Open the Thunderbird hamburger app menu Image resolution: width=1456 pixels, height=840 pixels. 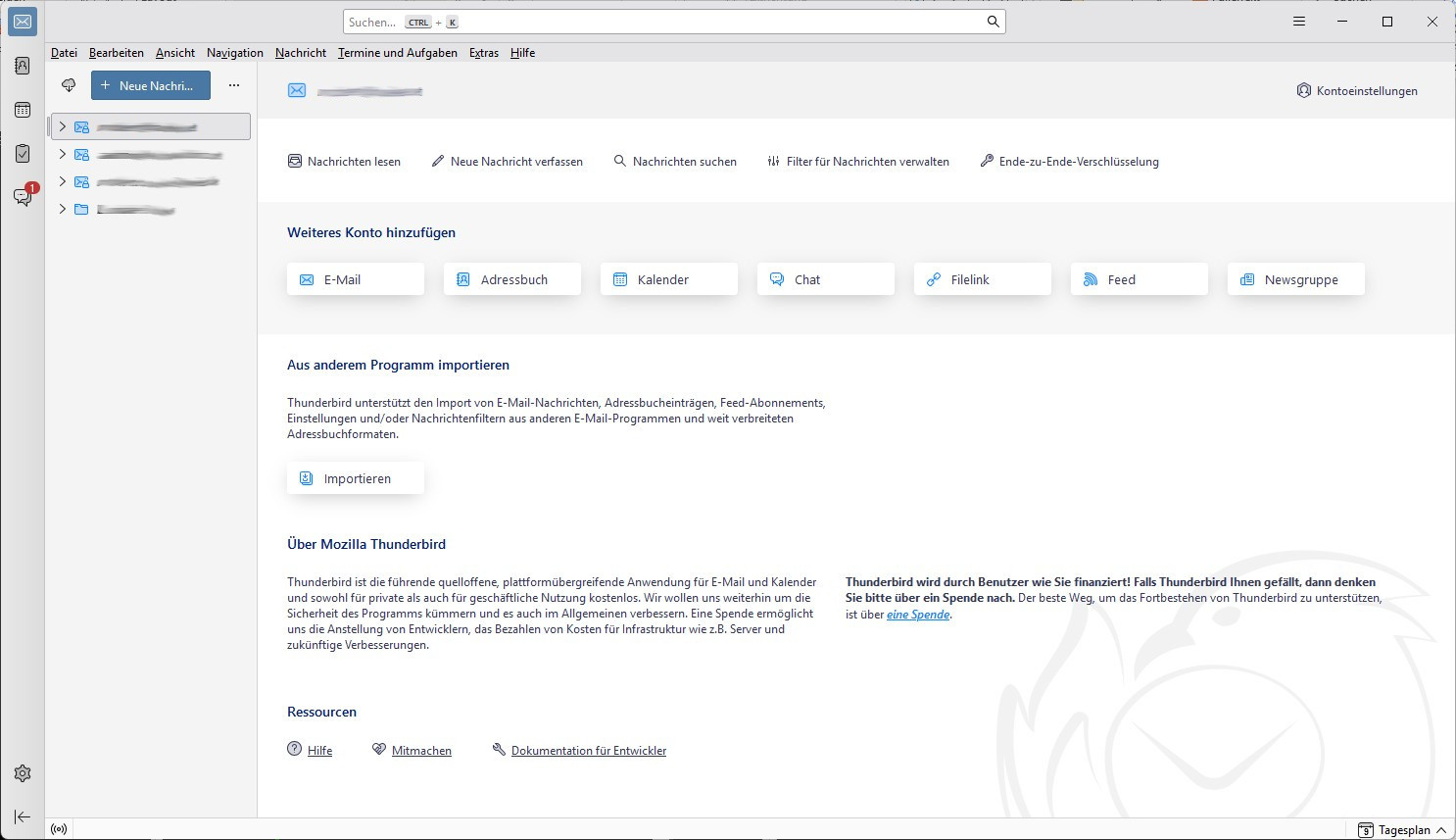pyautogui.click(x=1299, y=22)
